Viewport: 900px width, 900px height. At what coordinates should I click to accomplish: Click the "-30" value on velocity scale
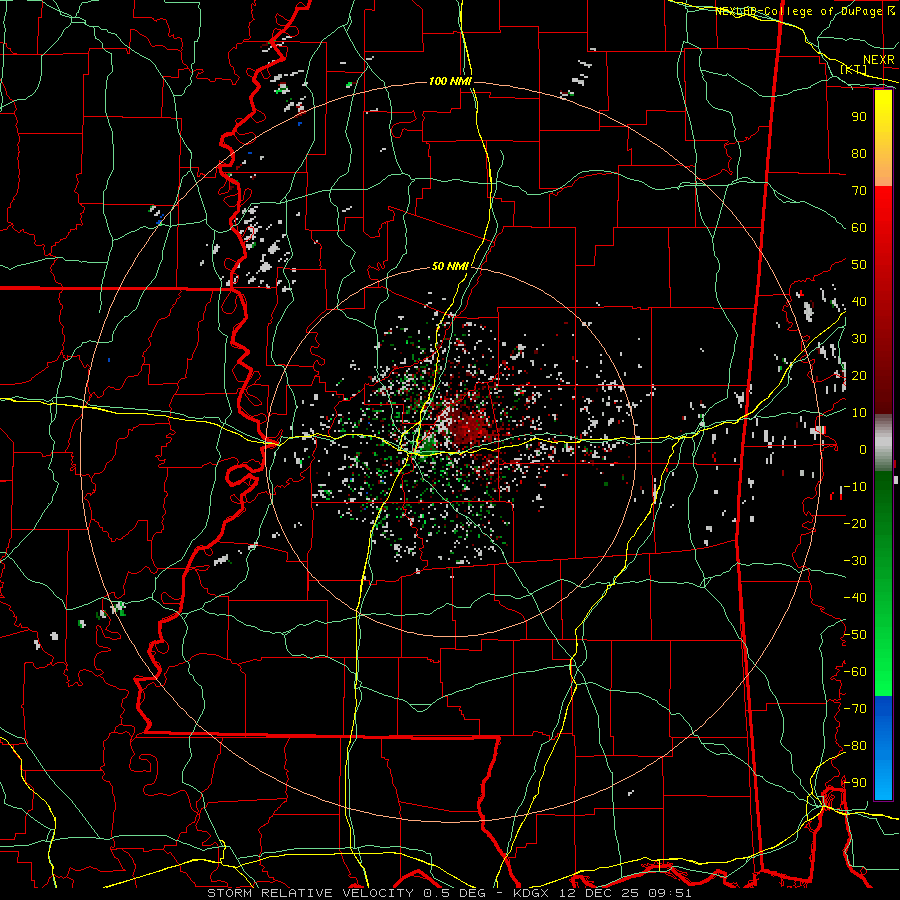click(855, 561)
